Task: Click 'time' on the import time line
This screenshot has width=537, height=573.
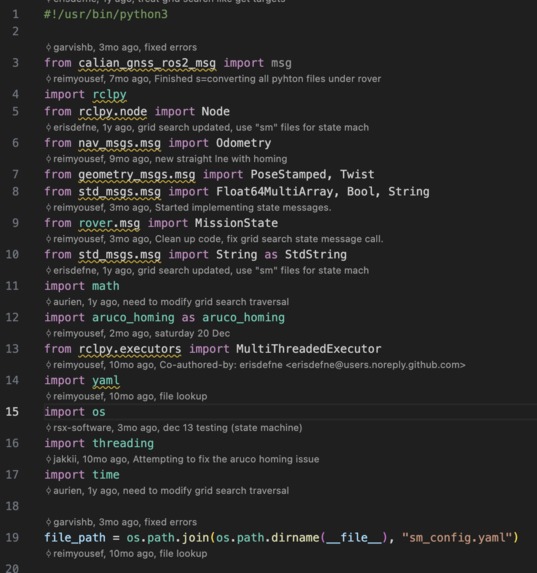Action: pos(106,475)
